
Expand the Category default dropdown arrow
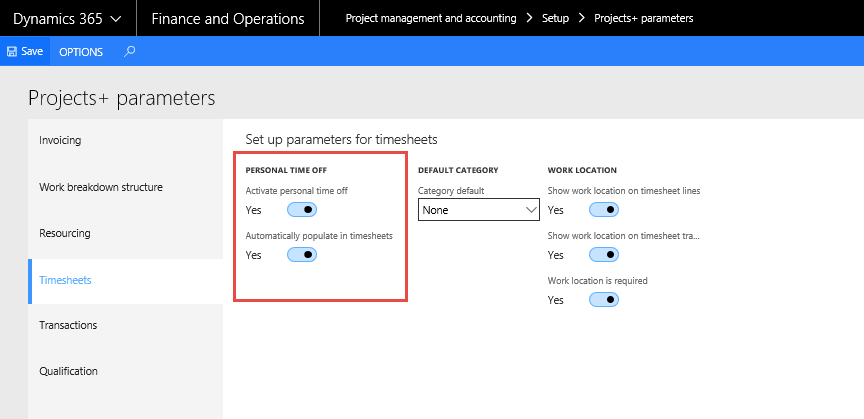(530, 210)
